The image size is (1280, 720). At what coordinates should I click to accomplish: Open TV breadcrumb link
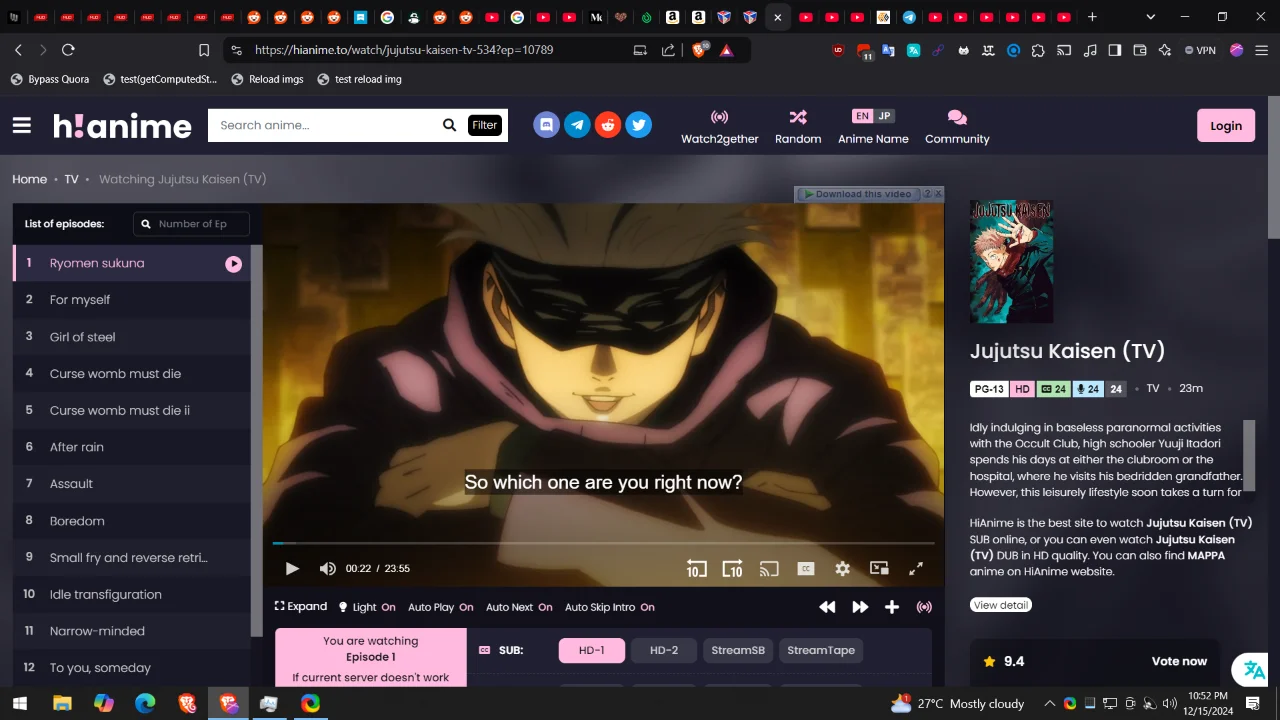[71, 179]
